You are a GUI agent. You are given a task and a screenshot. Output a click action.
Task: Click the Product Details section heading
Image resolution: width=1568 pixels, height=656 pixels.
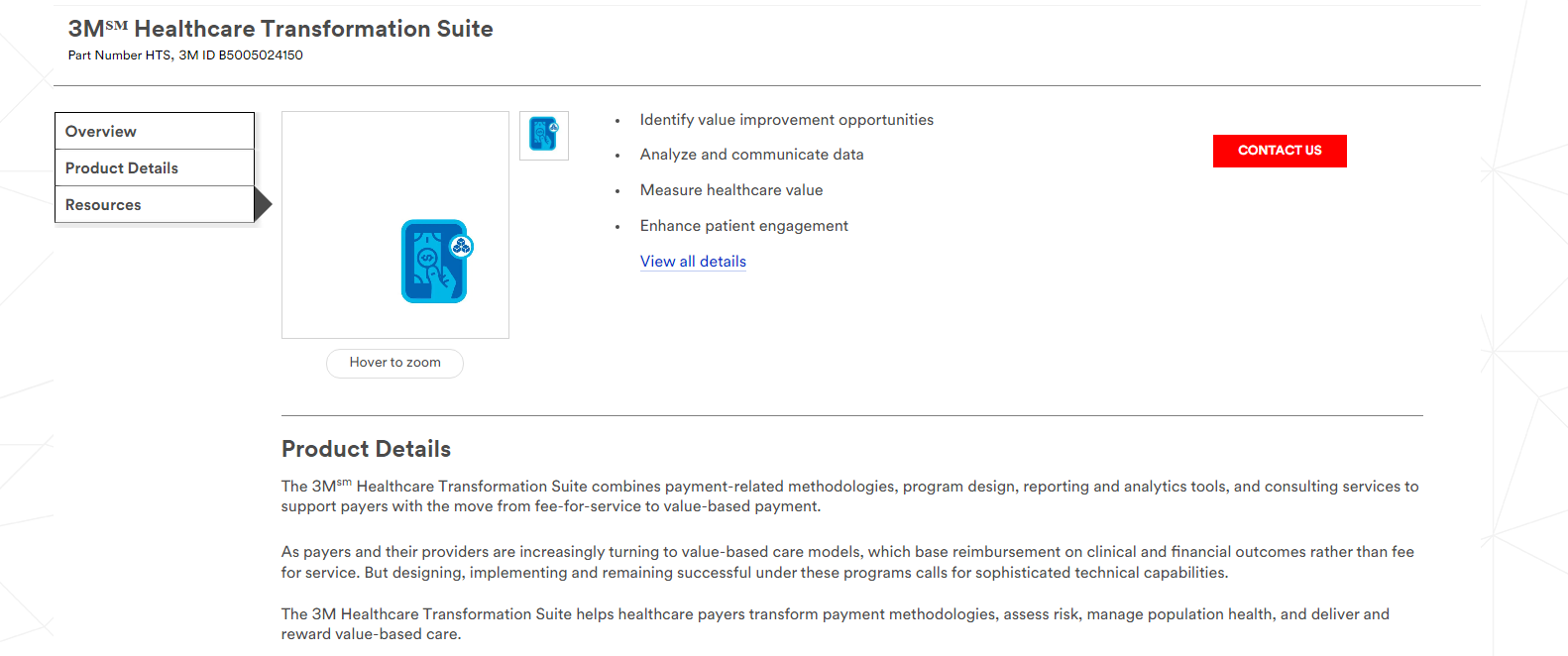coord(366,449)
